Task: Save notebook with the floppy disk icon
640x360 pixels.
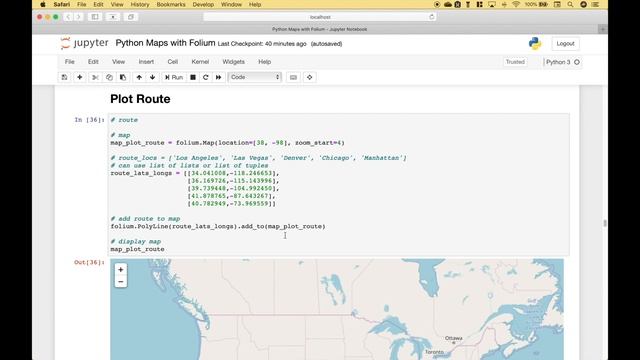Action: [64, 77]
